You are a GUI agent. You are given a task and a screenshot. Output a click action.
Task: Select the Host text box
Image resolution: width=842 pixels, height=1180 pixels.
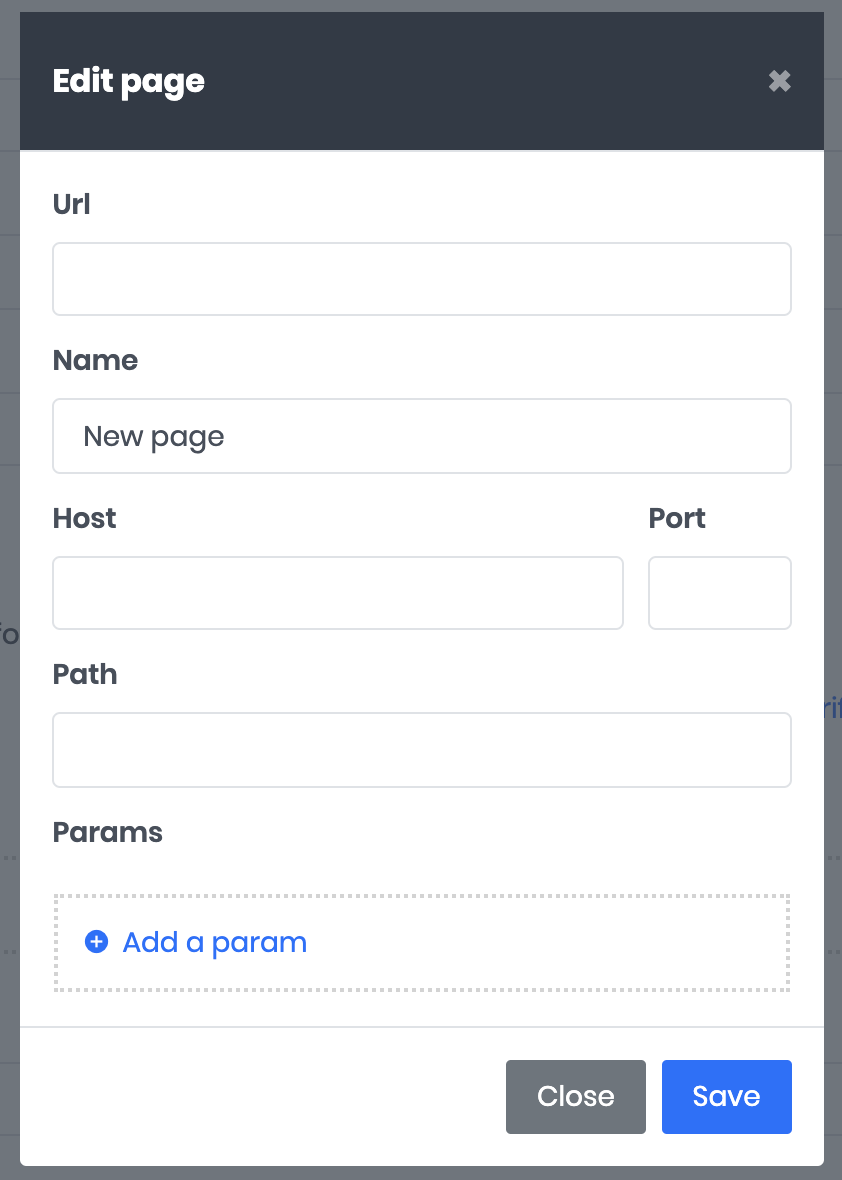coord(337,593)
